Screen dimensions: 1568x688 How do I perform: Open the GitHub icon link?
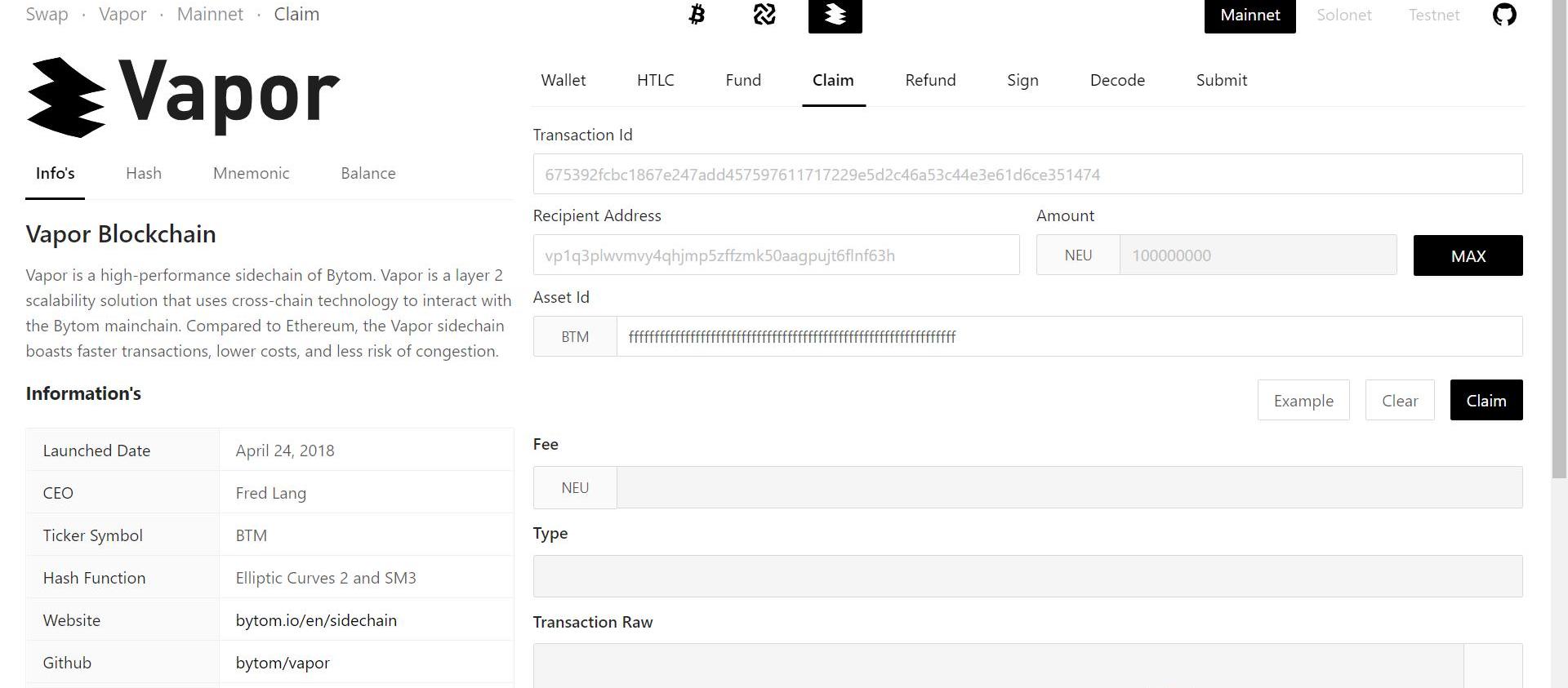pos(1503,15)
